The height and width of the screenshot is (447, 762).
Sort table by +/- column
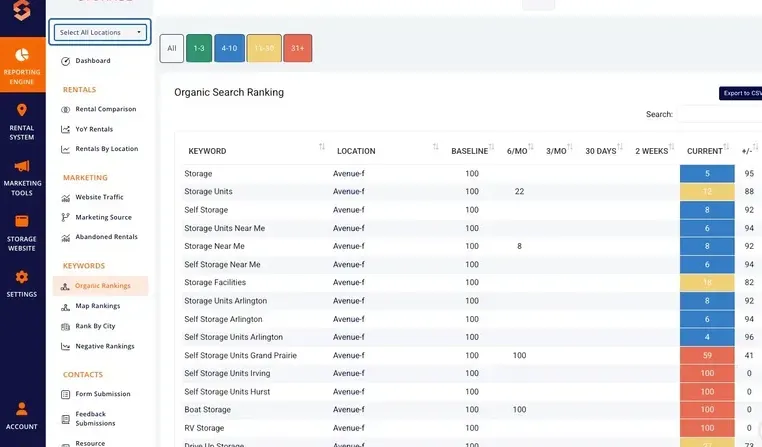[755, 147]
